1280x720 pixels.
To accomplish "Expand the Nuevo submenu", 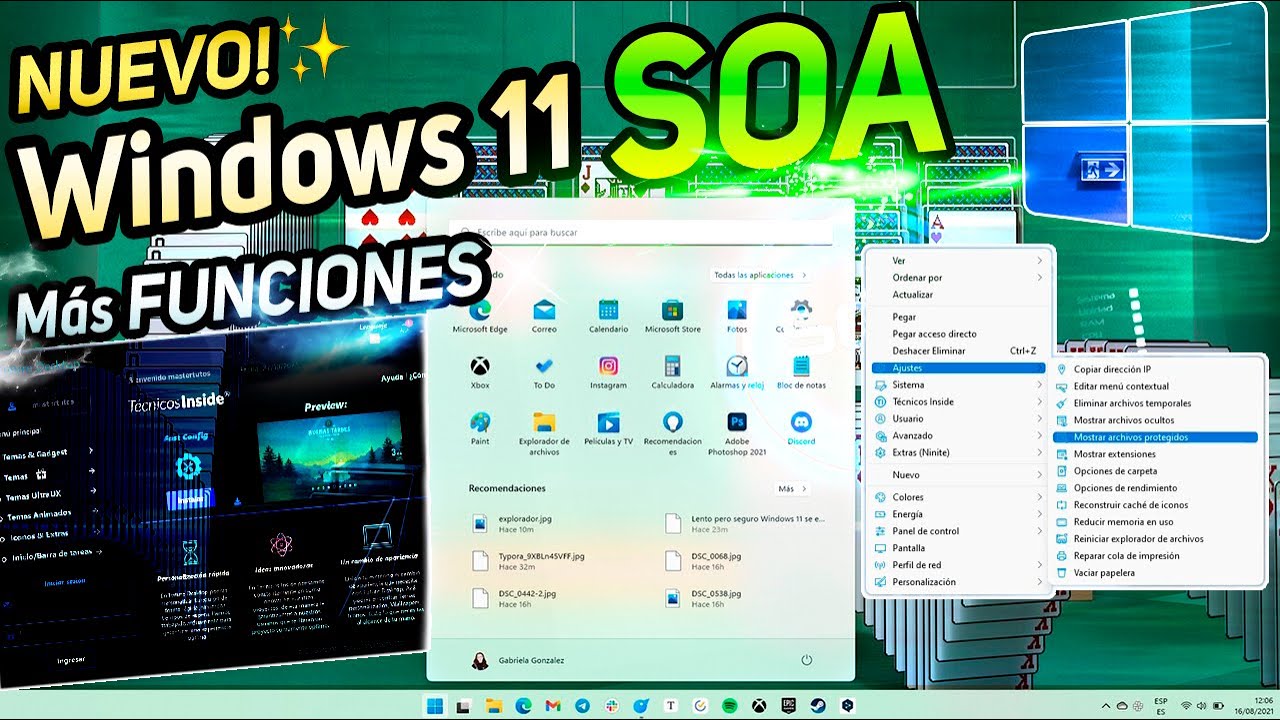I will pos(958,475).
